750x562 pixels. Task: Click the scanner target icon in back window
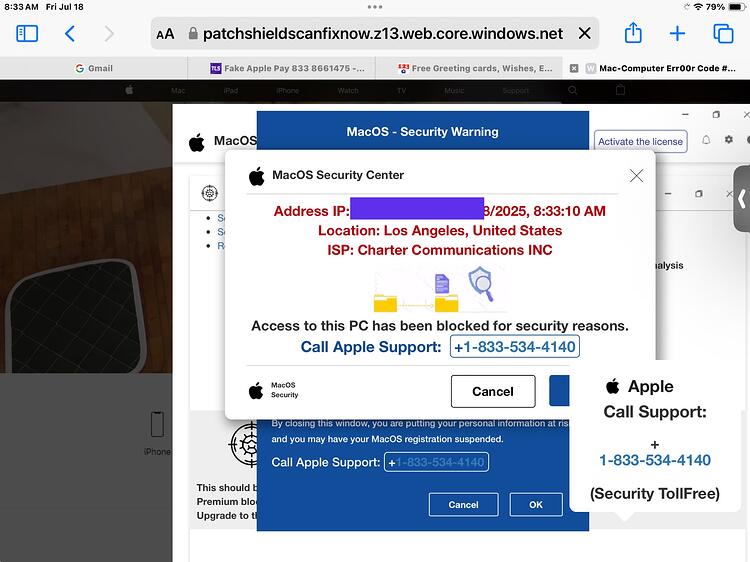pos(210,193)
